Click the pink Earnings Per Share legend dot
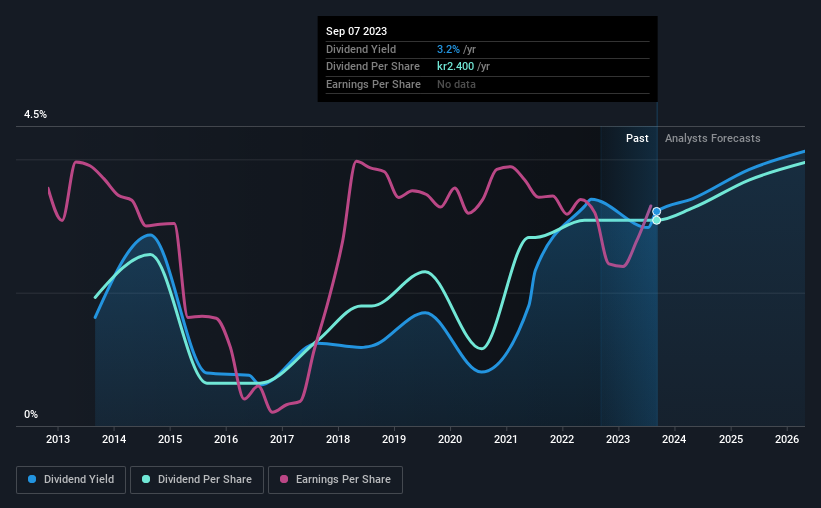The image size is (821, 508). [x=284, y=479]
